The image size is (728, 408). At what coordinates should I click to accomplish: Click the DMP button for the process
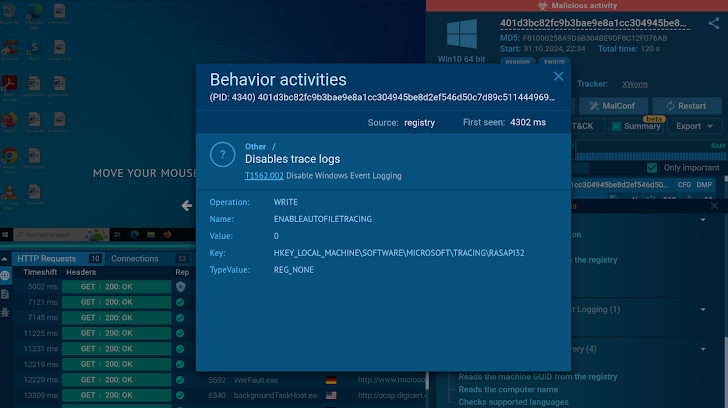[x=705, y=185]
